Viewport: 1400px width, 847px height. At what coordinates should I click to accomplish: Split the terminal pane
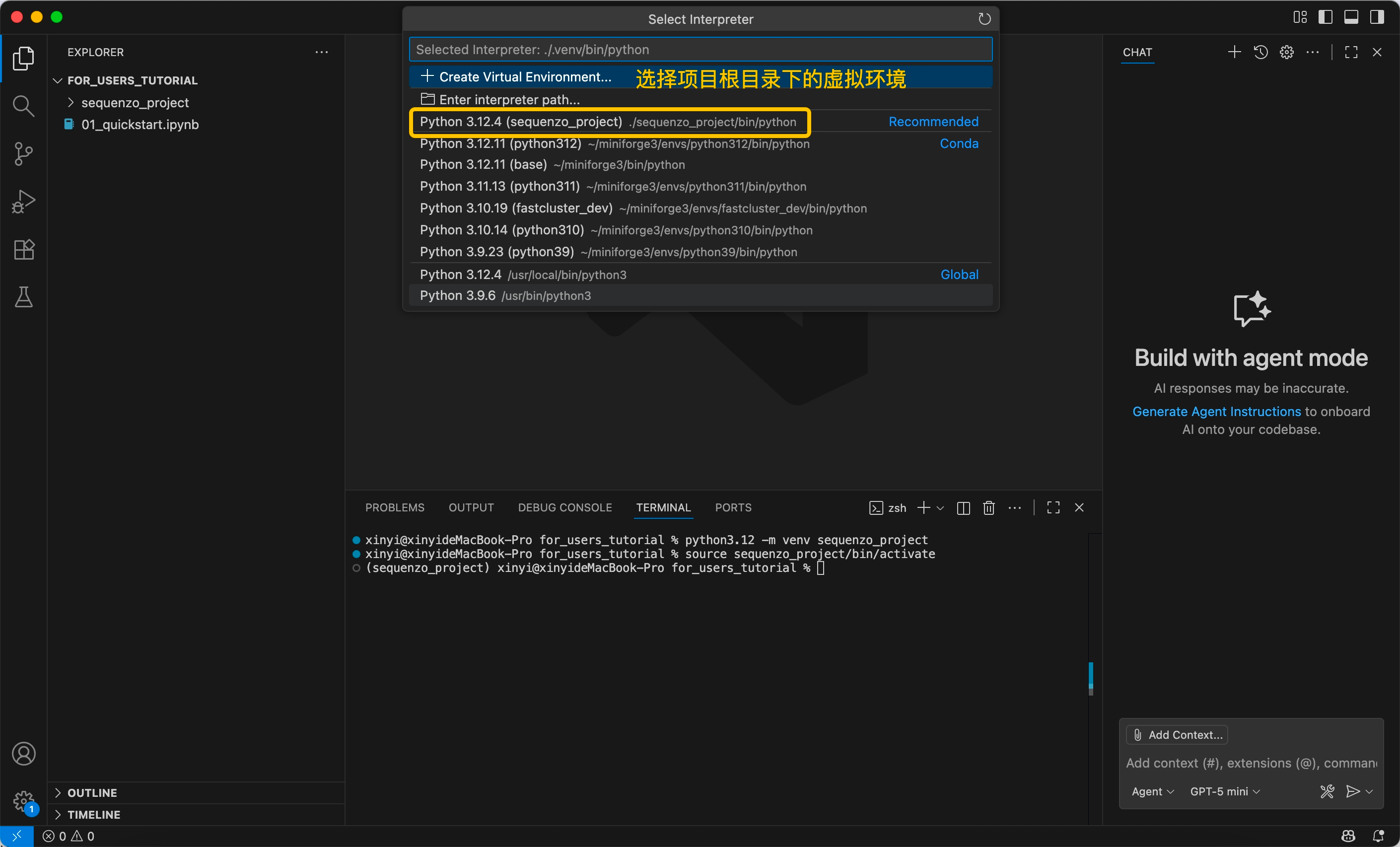coord(963,507)
